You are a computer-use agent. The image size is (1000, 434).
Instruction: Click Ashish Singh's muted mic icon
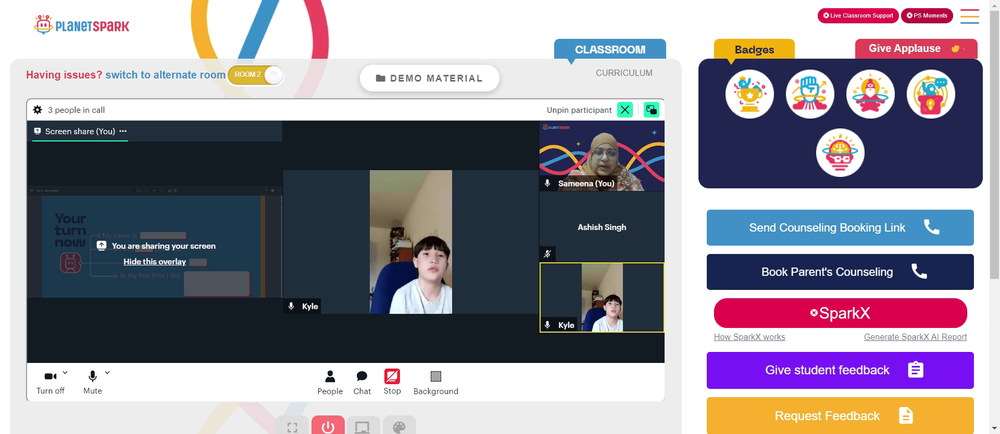click(x=547, y=254)
